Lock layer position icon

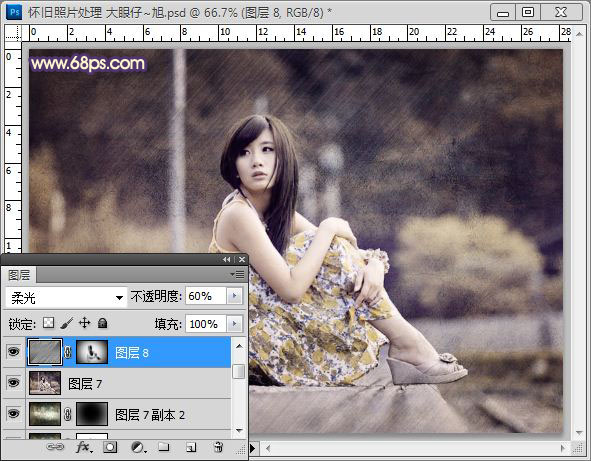(x=84, y=323)
